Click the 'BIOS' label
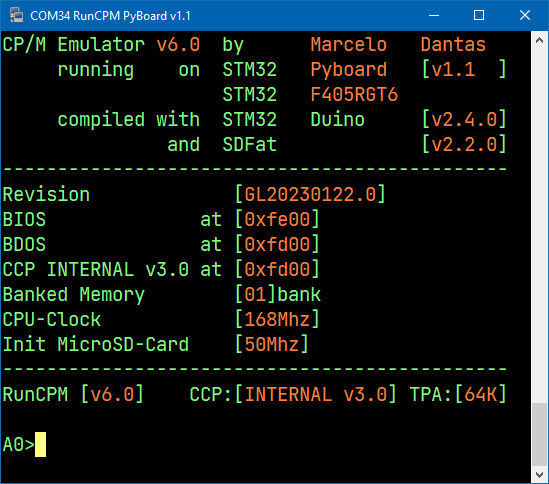 [x=24, y=220]
